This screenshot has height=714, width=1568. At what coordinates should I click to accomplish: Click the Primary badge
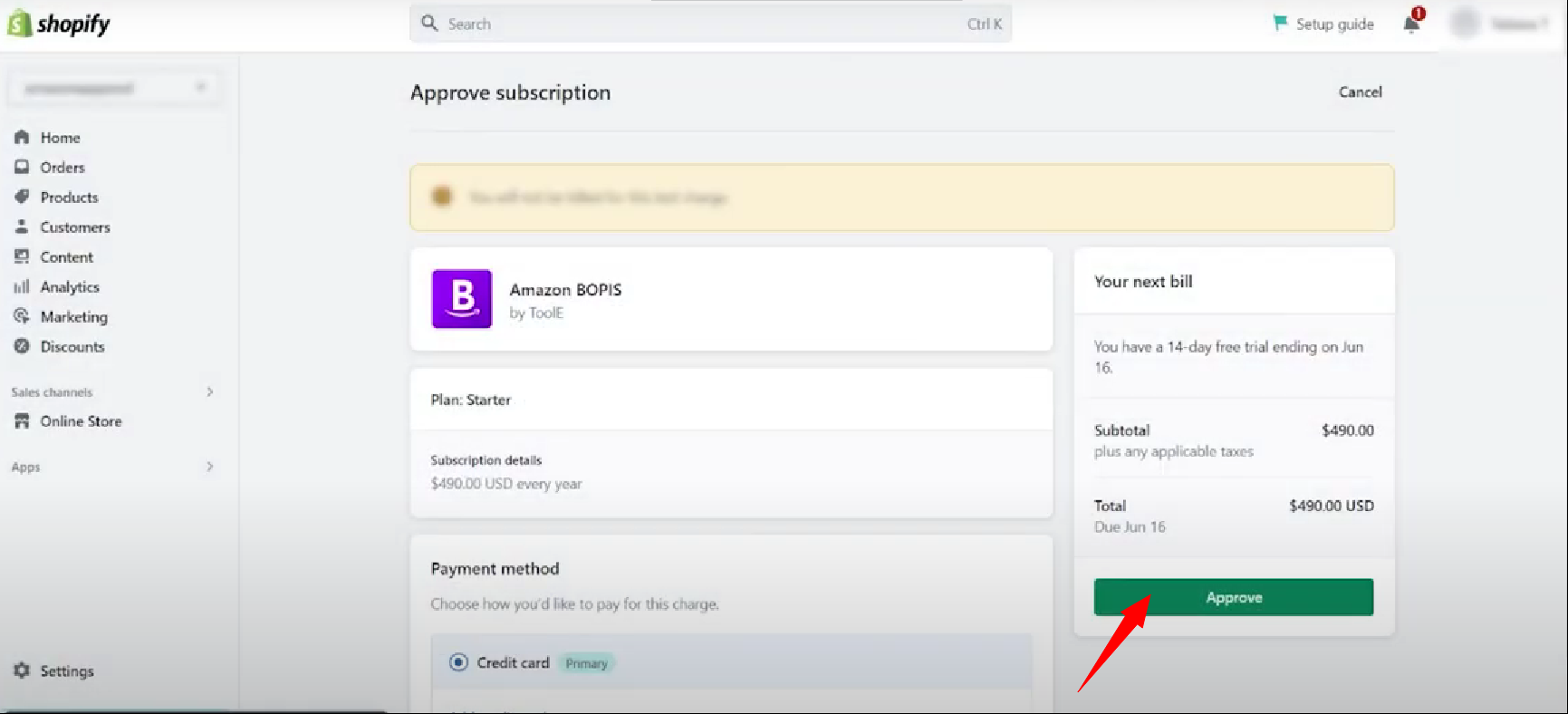coord(586,663)
